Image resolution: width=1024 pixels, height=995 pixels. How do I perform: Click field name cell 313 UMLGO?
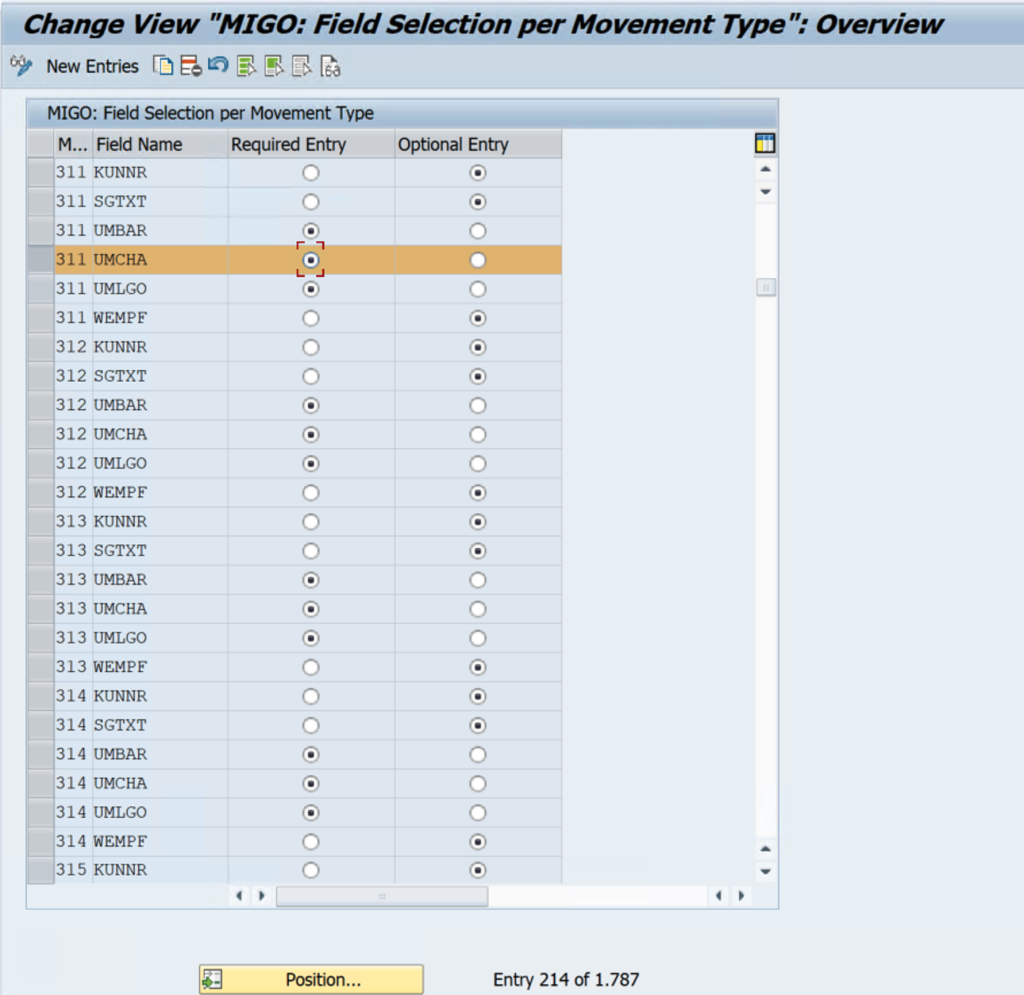point(159,638)
